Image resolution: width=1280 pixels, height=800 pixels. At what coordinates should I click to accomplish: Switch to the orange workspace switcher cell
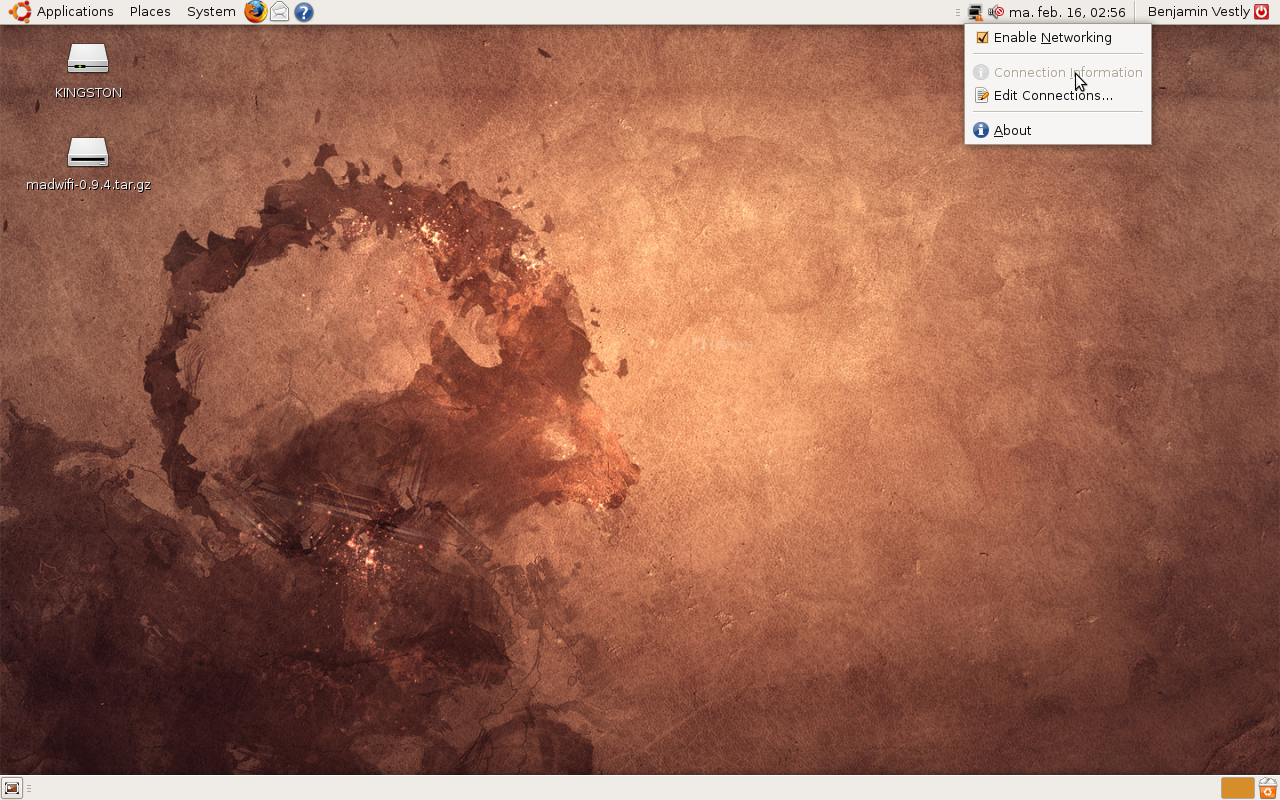click(1237, 788)
